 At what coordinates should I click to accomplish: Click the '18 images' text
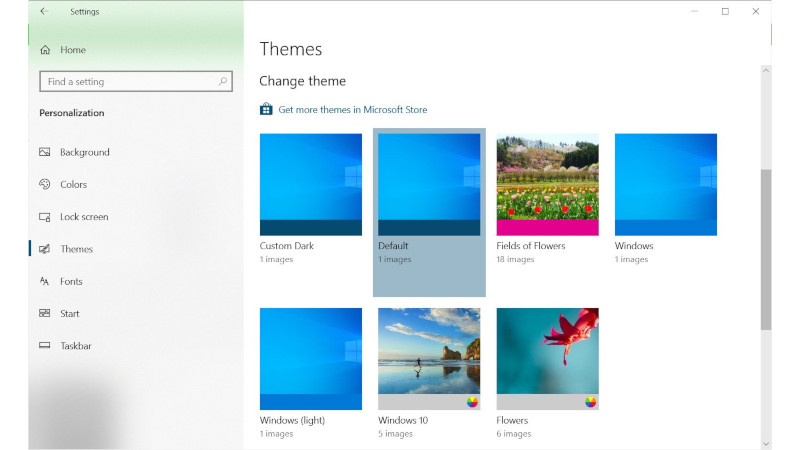pos(515,259)
